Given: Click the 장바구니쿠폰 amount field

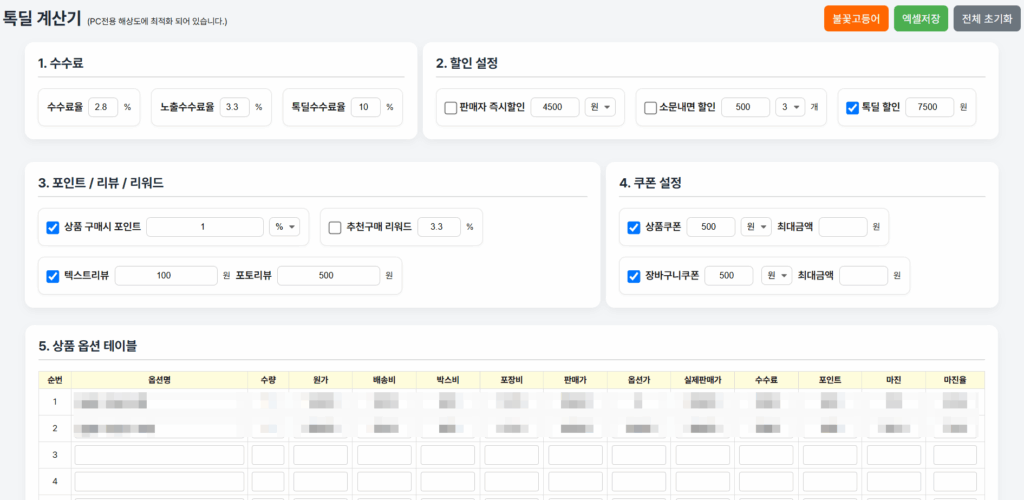Looking at the screenshot, I should [x=729, y=276].
